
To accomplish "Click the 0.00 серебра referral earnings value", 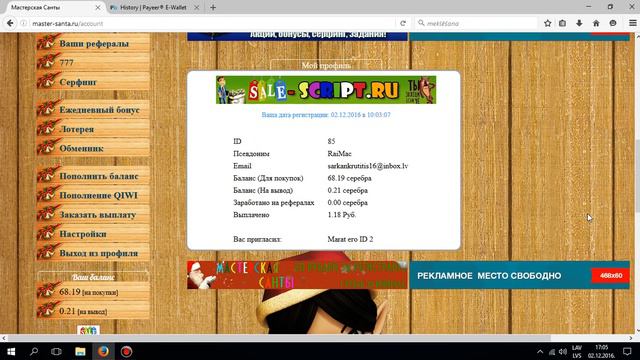I will point(347,202).
